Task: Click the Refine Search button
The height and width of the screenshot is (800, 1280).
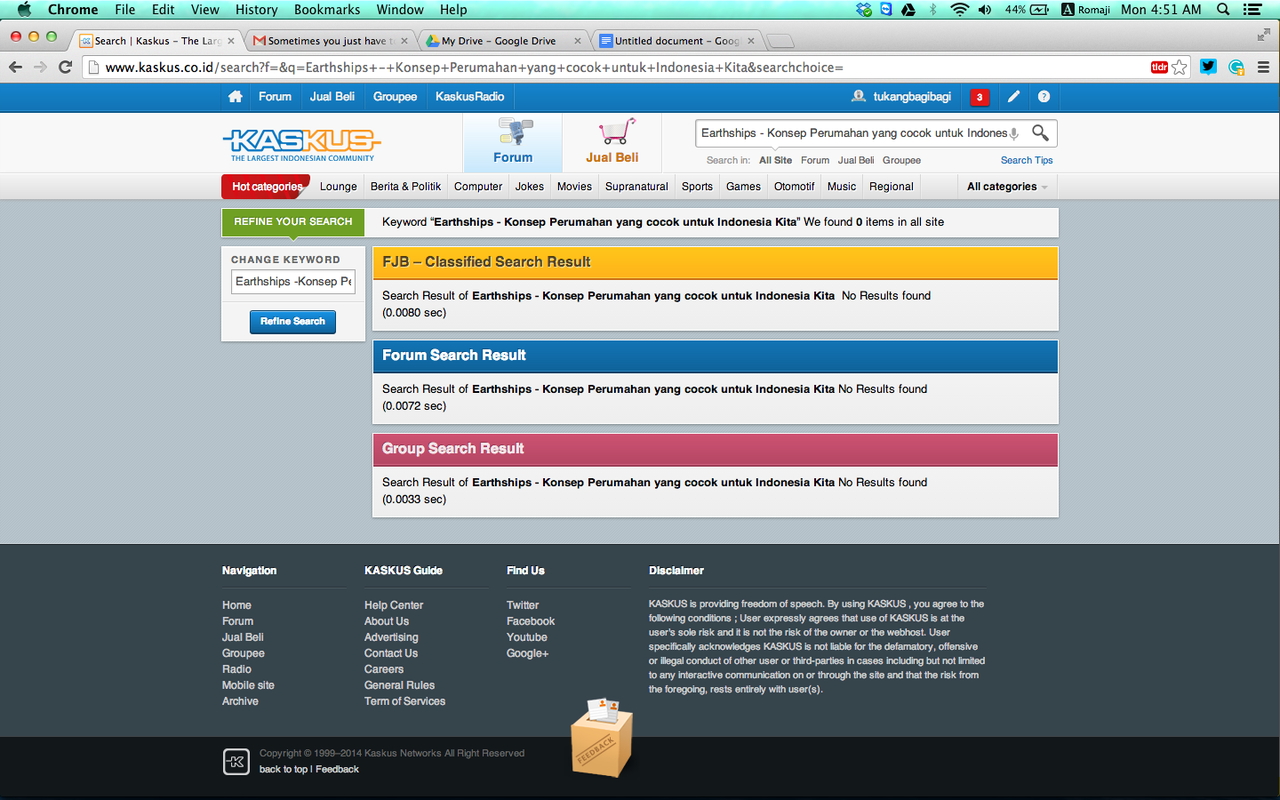Action: 293,322
